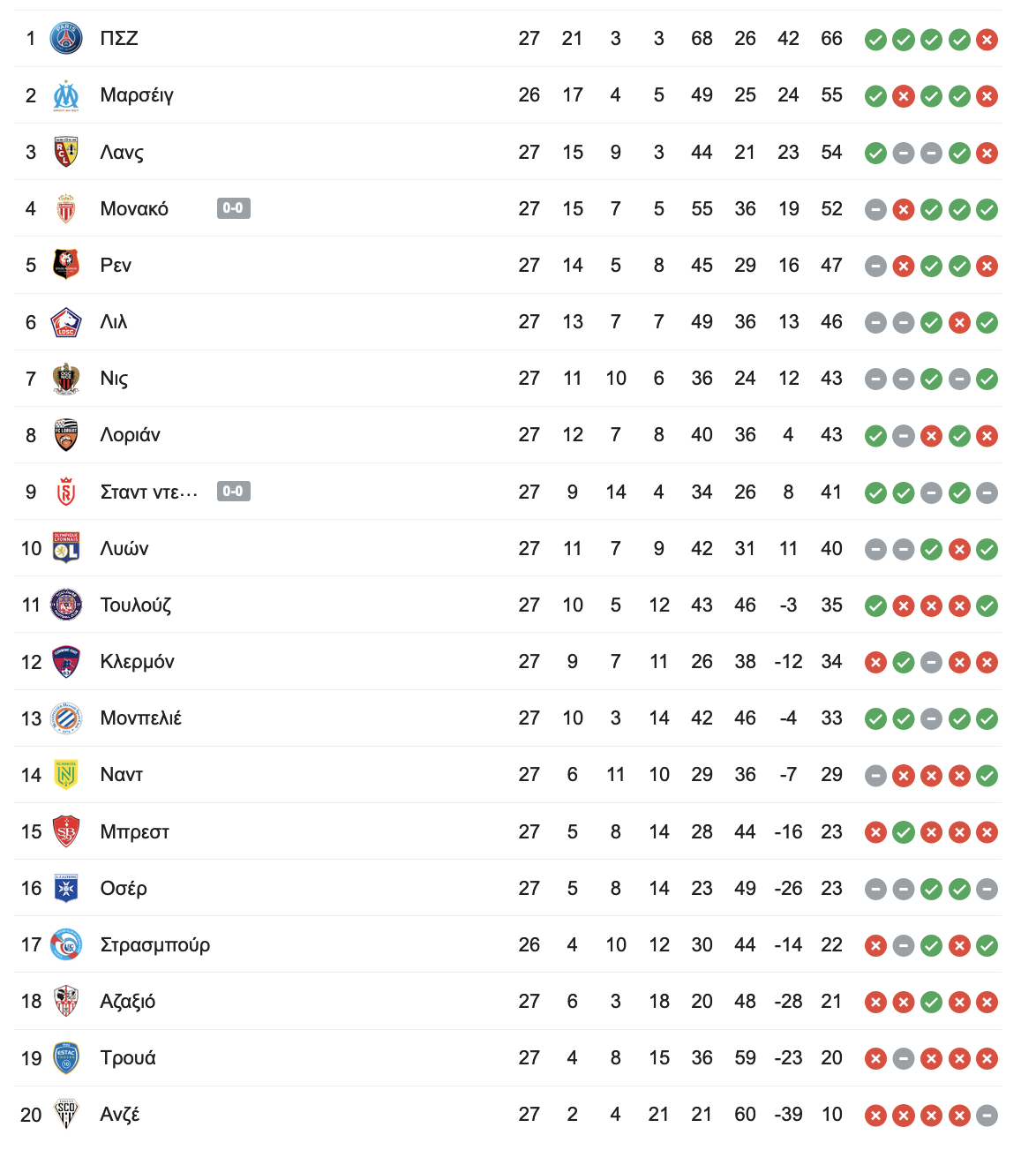This screenshot has height=1165, width=1036.
Task: Click the gray draw icon in Μονπελιέ row
Action: point(931,719)
